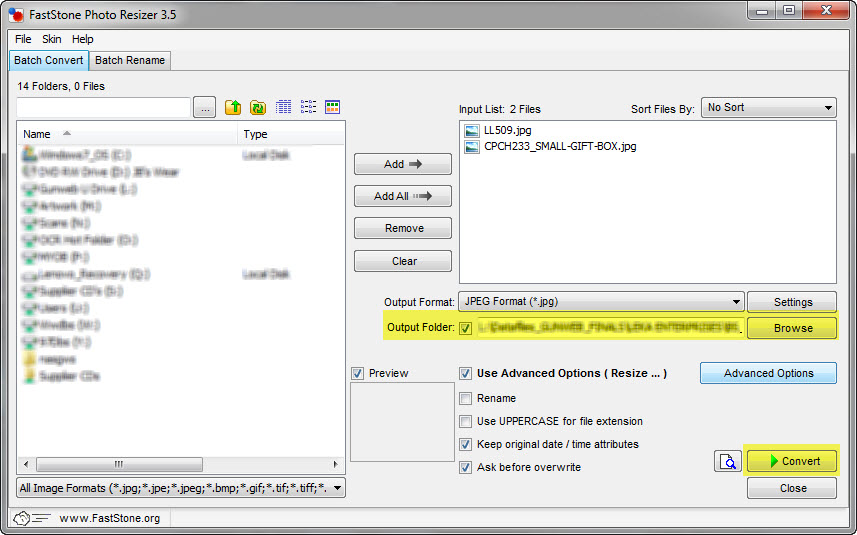Open output format Settings
The image size is (857, 535).
(x=792, y=302)
